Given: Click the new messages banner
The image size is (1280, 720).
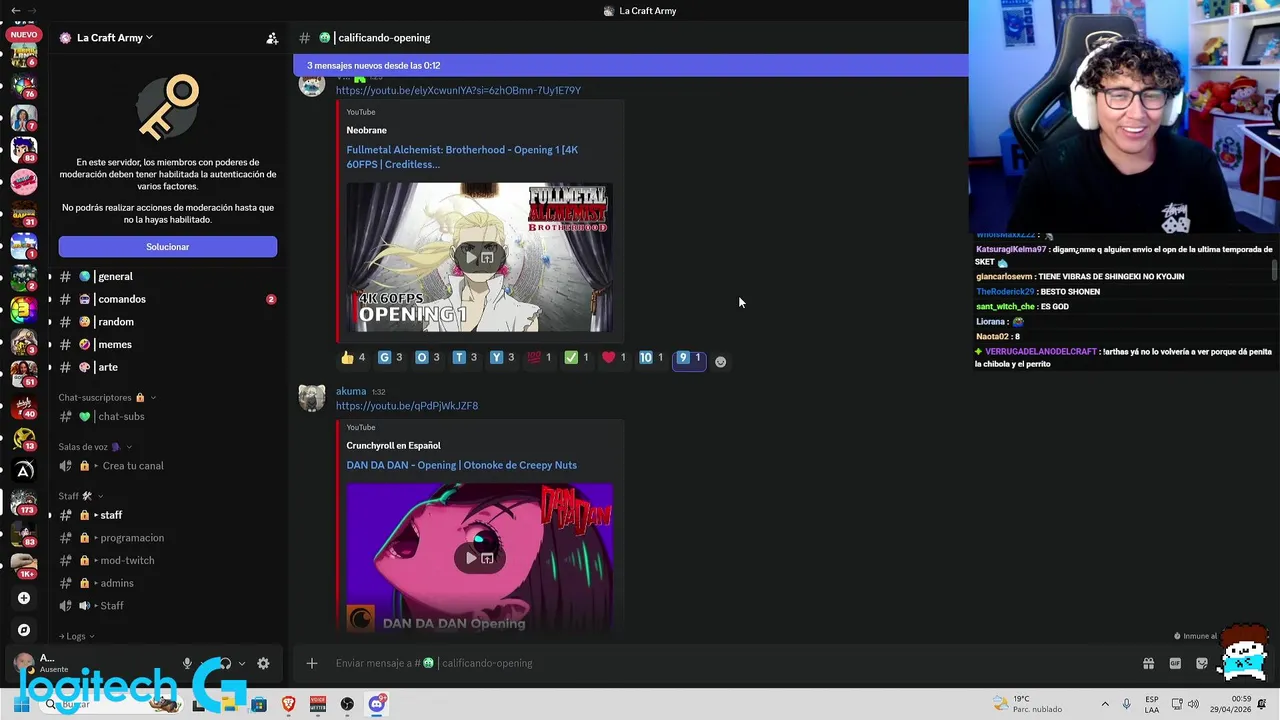Looking at the screenshot, I should coord(631,66).
